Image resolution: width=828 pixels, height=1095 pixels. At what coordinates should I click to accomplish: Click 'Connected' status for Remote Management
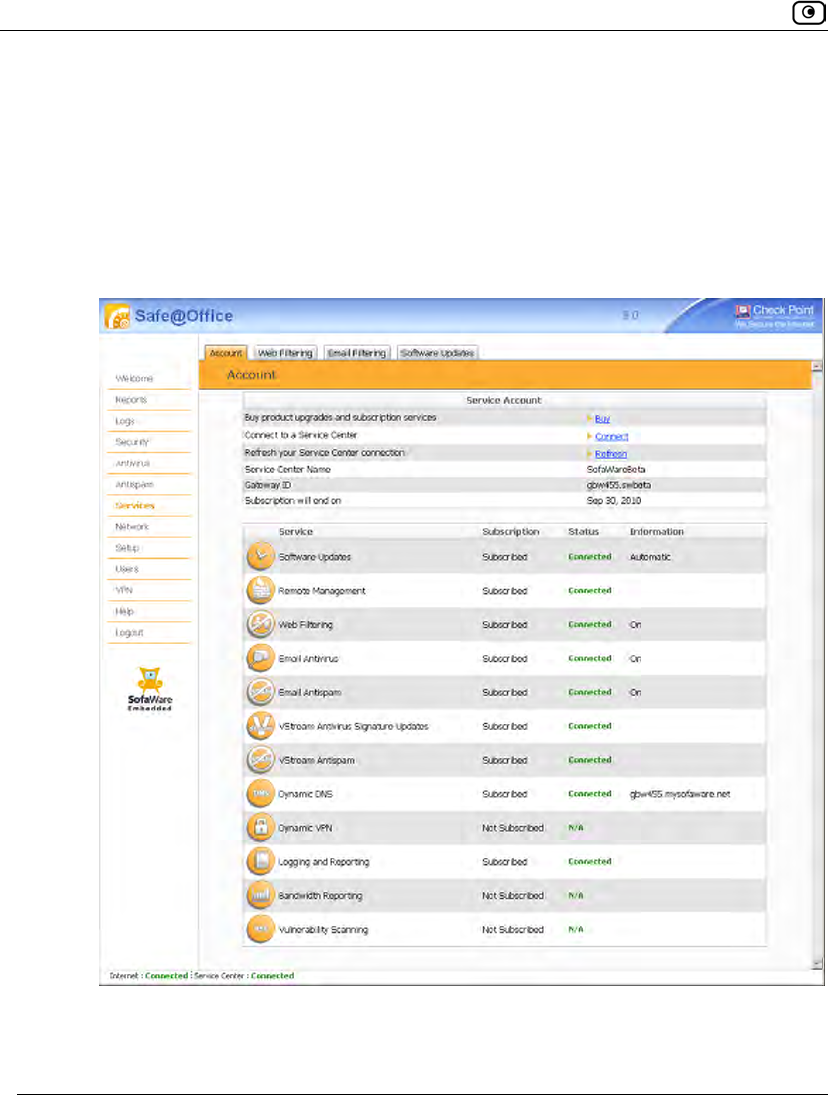pos(590,591)
